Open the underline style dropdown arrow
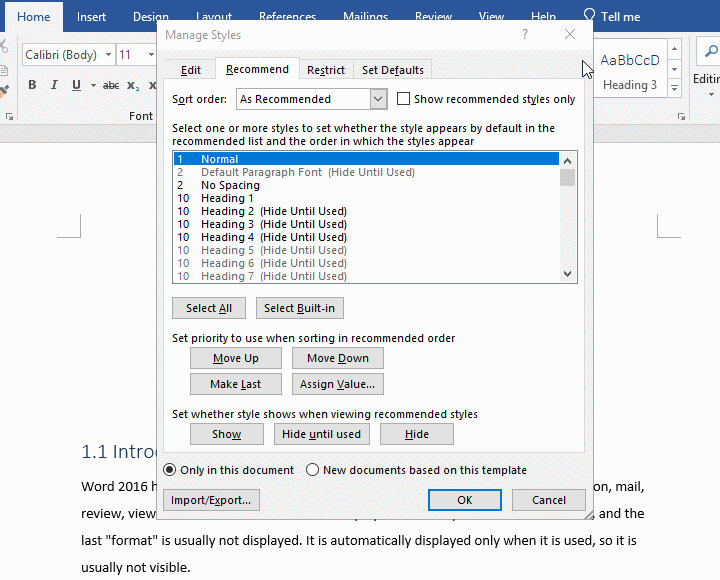 93,85
